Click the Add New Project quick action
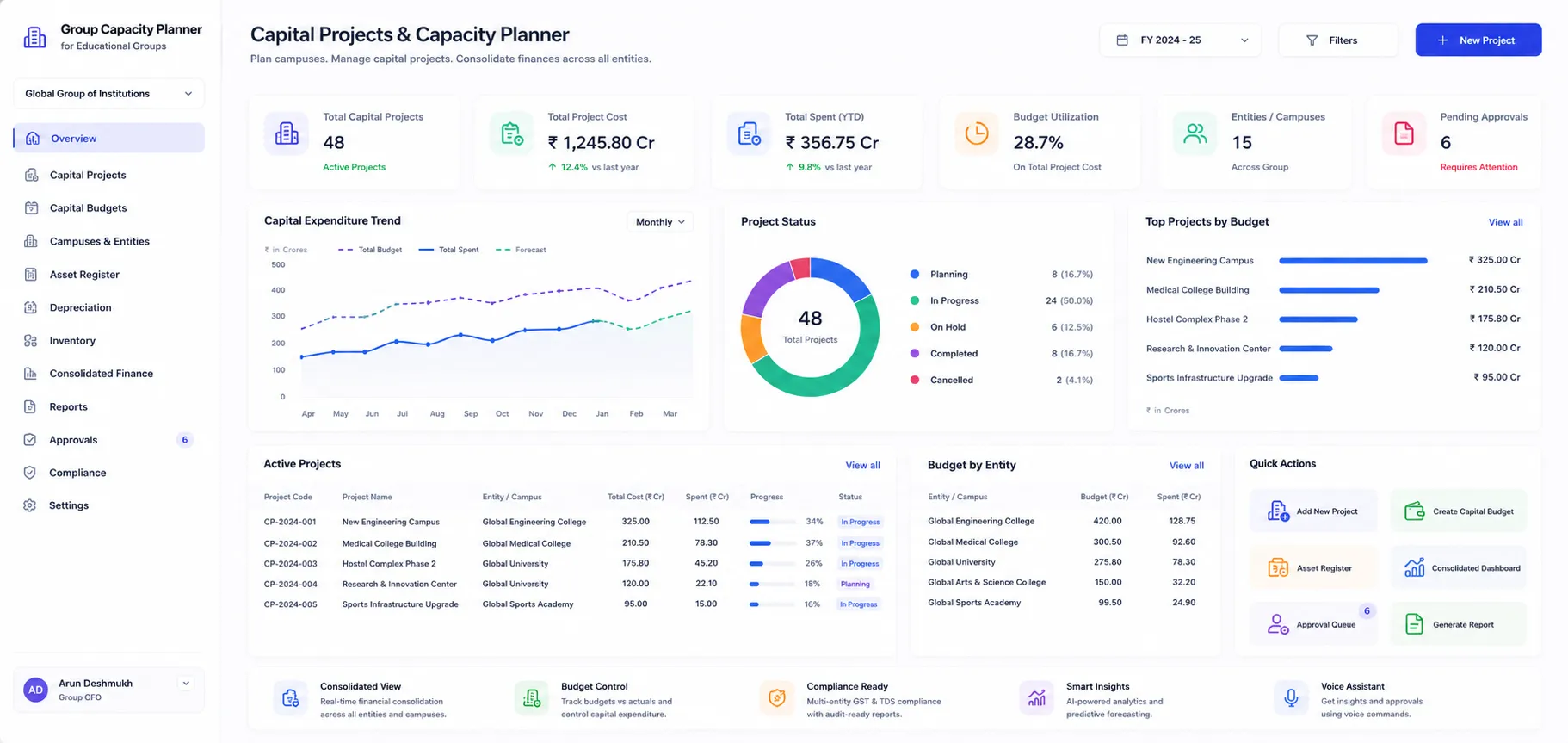 tap(1313, 511)
